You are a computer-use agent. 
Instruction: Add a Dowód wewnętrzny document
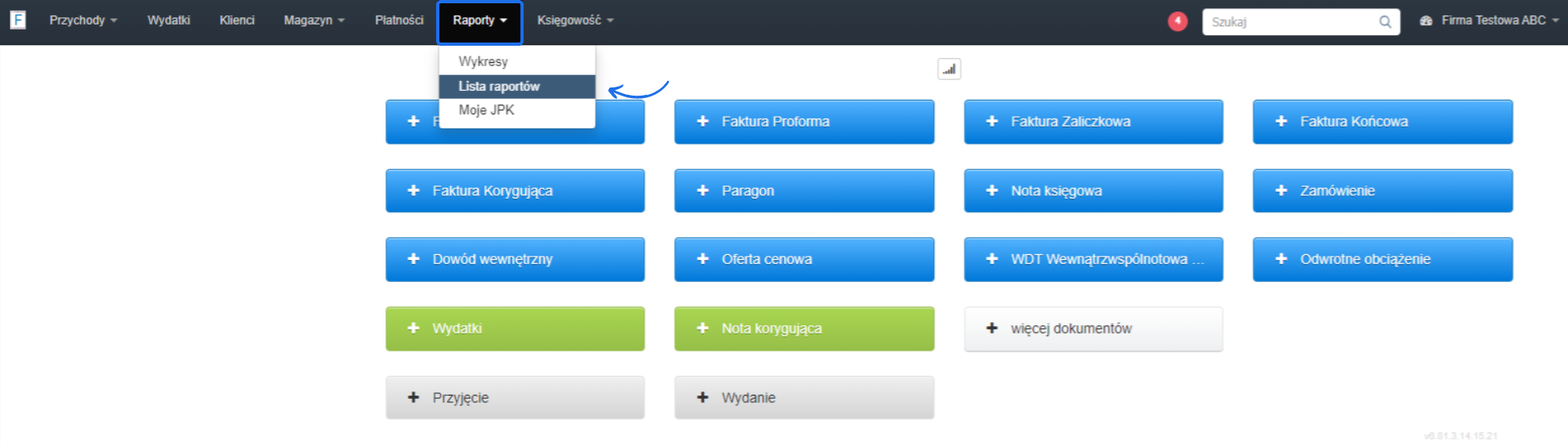(x=515, y=259)
